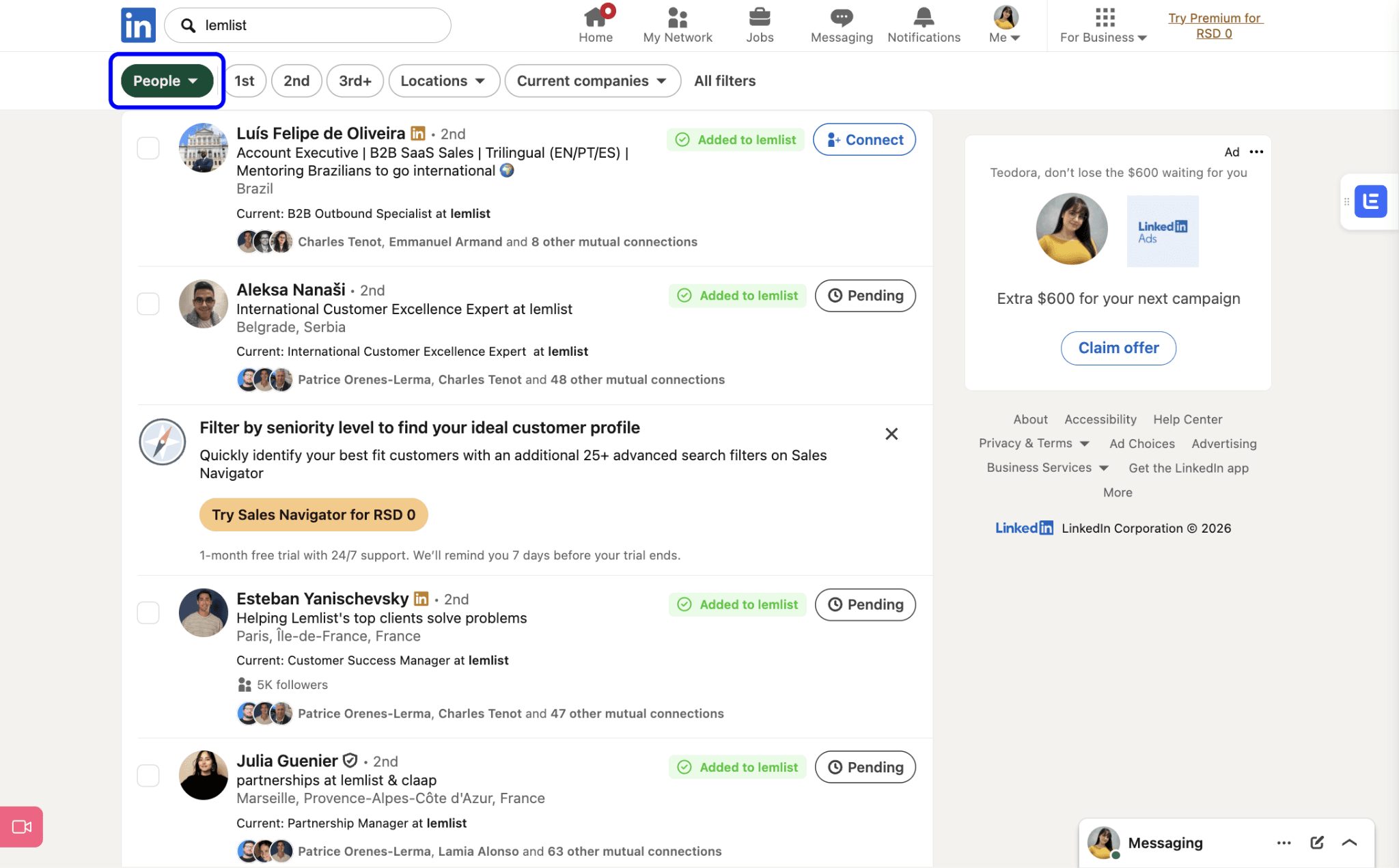Image resolution: width=1399 pixels, height=868 pixels.
Task: Click Julia Guenier's verification badge
Action: coord(350,760)
